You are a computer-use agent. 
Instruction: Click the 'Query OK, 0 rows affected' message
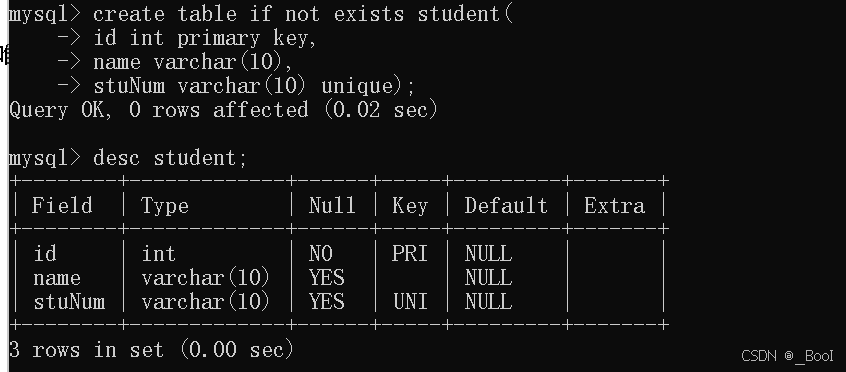click(223, 110)
